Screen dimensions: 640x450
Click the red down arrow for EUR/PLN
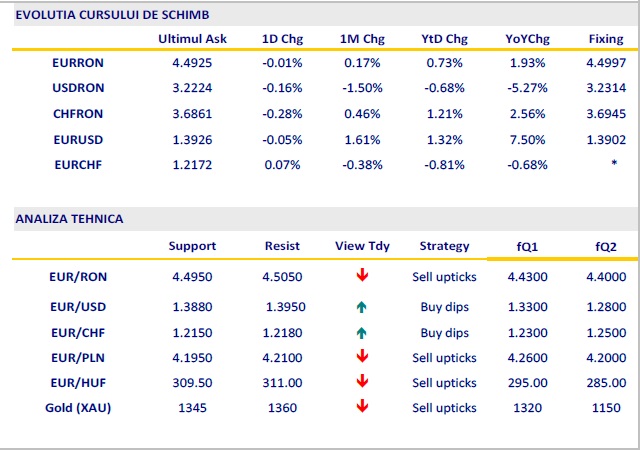tap(362, 356)
